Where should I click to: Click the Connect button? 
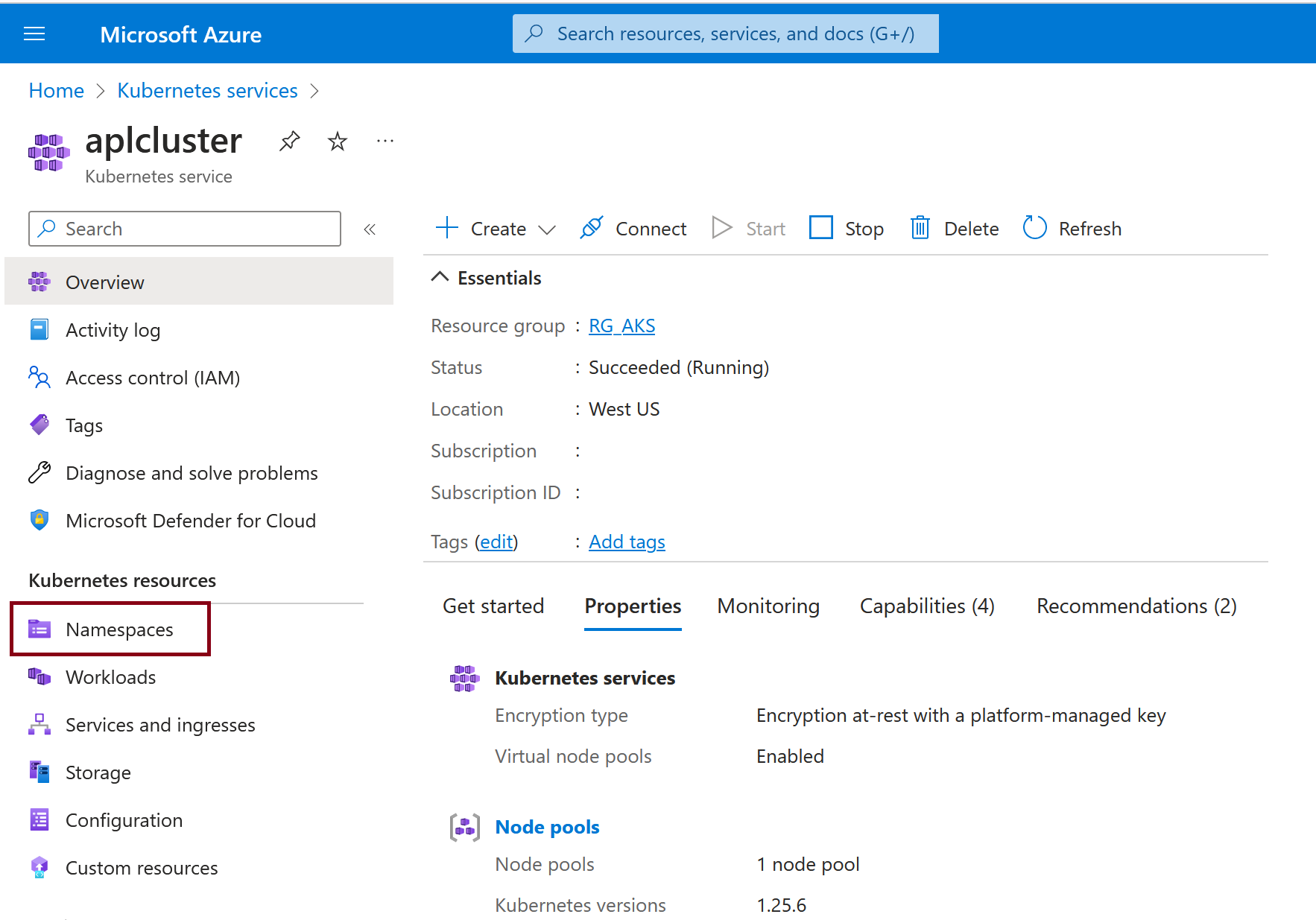(633, 228)
